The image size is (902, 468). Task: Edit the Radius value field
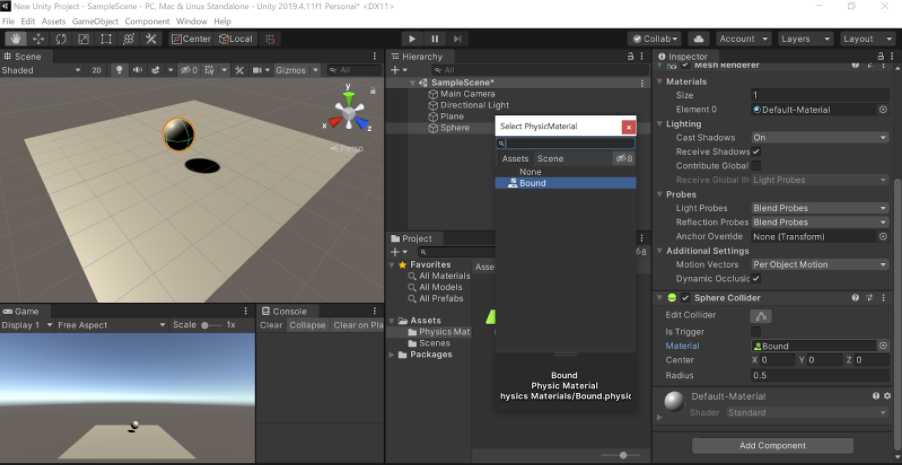pyautogui.click(x=820, y=375)
